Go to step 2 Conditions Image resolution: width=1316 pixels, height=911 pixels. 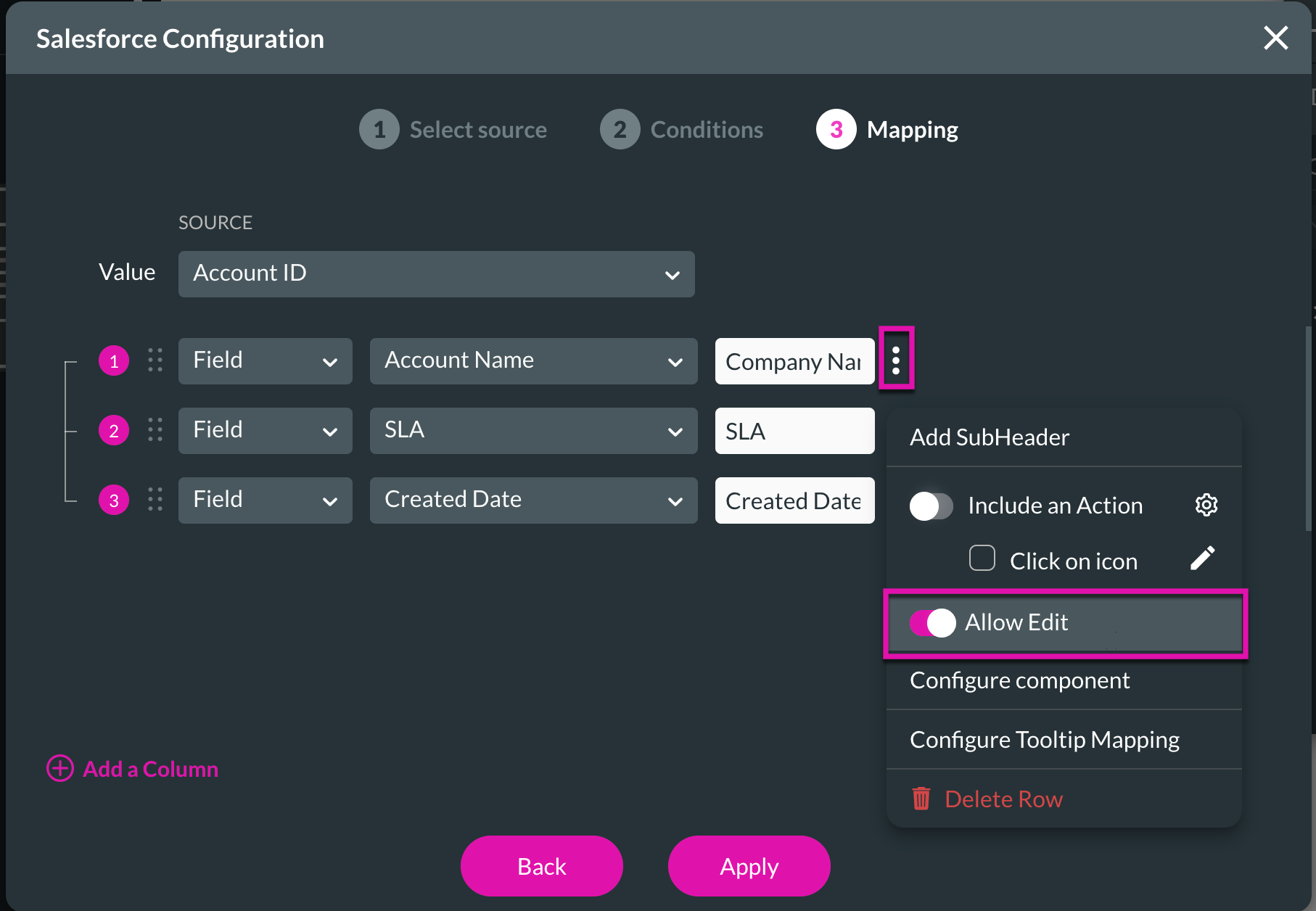tap(682, 130)
